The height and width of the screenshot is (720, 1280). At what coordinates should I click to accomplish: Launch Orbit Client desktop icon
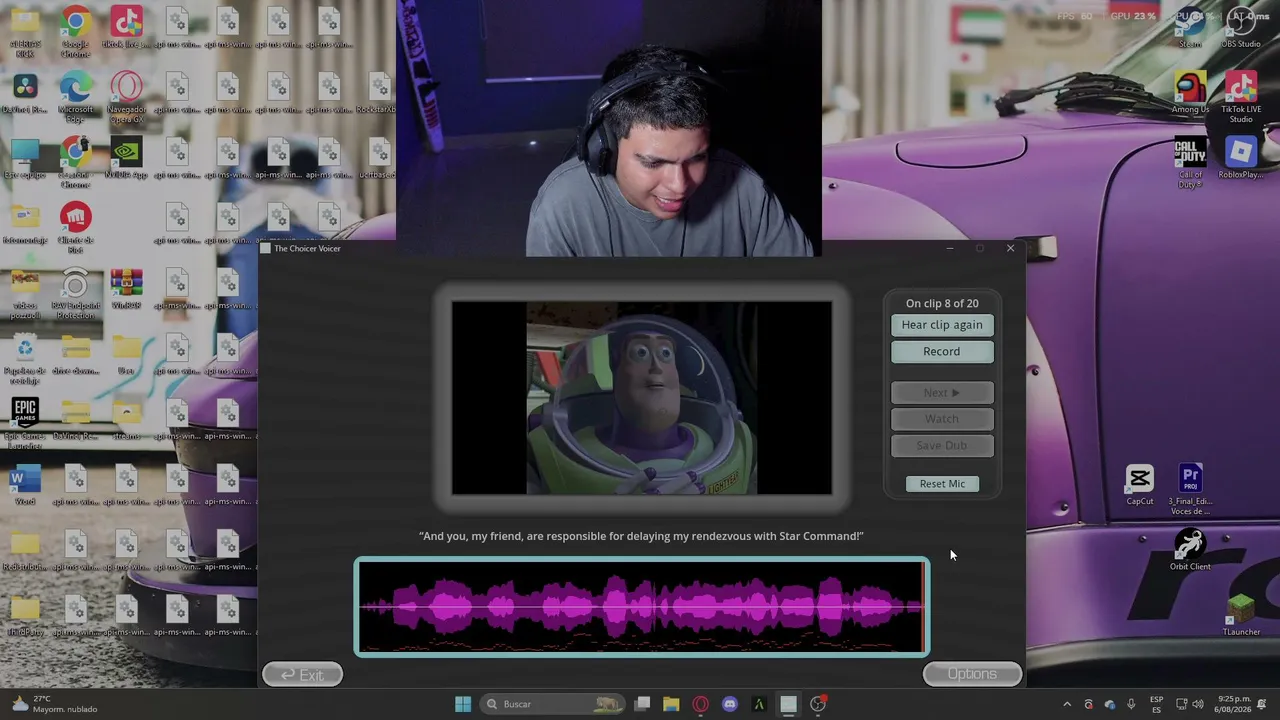click(1190, 550)
